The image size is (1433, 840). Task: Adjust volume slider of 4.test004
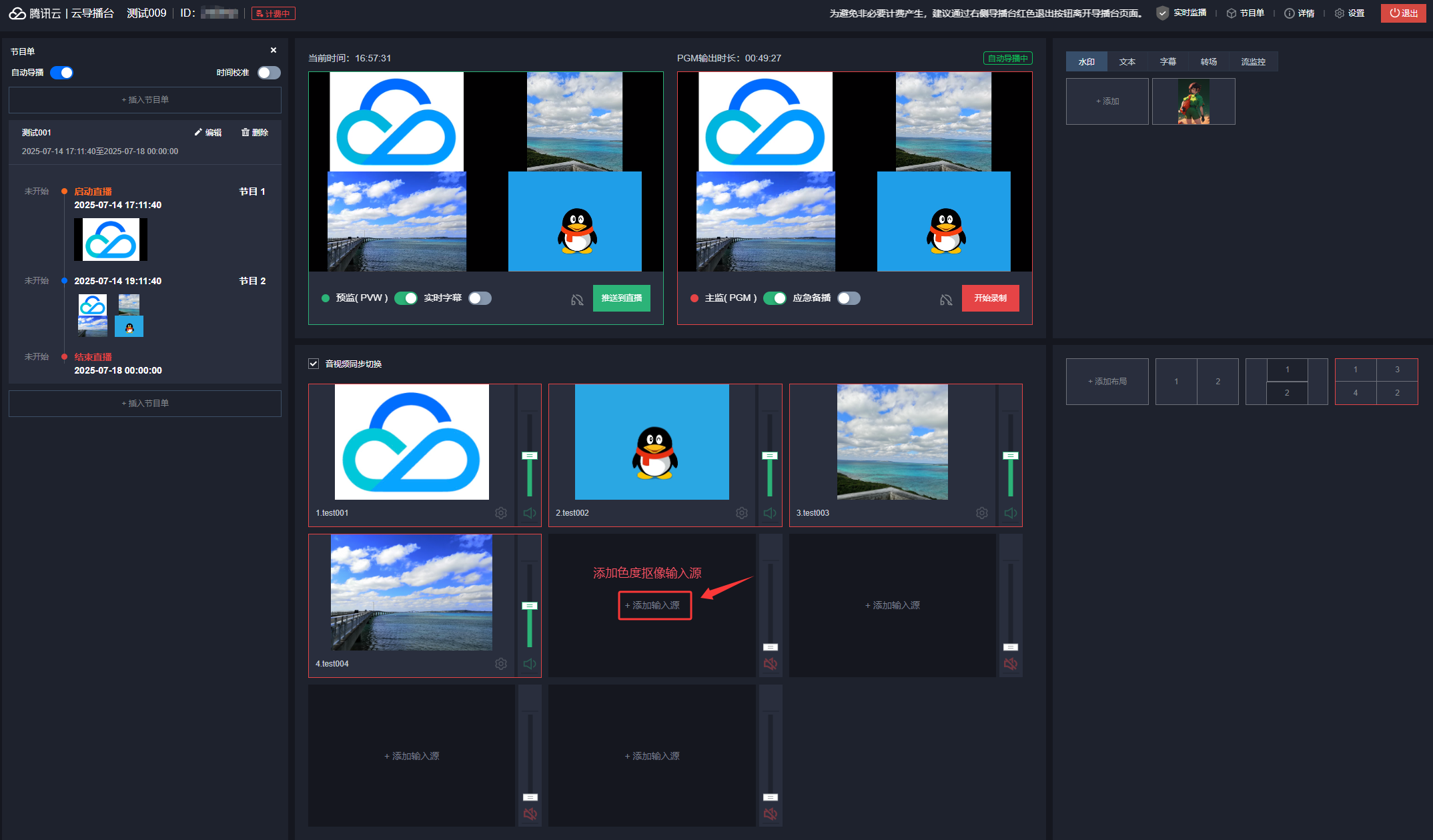tap(530, 606)
